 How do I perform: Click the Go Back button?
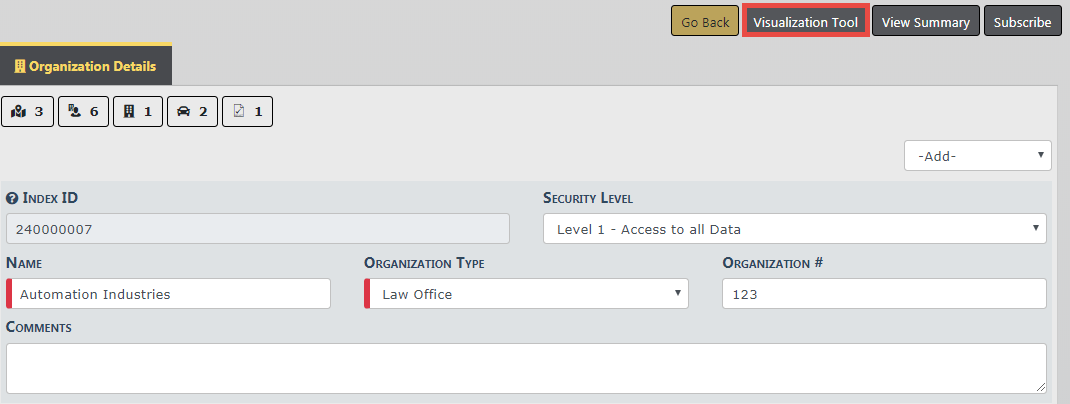point(705,22)
